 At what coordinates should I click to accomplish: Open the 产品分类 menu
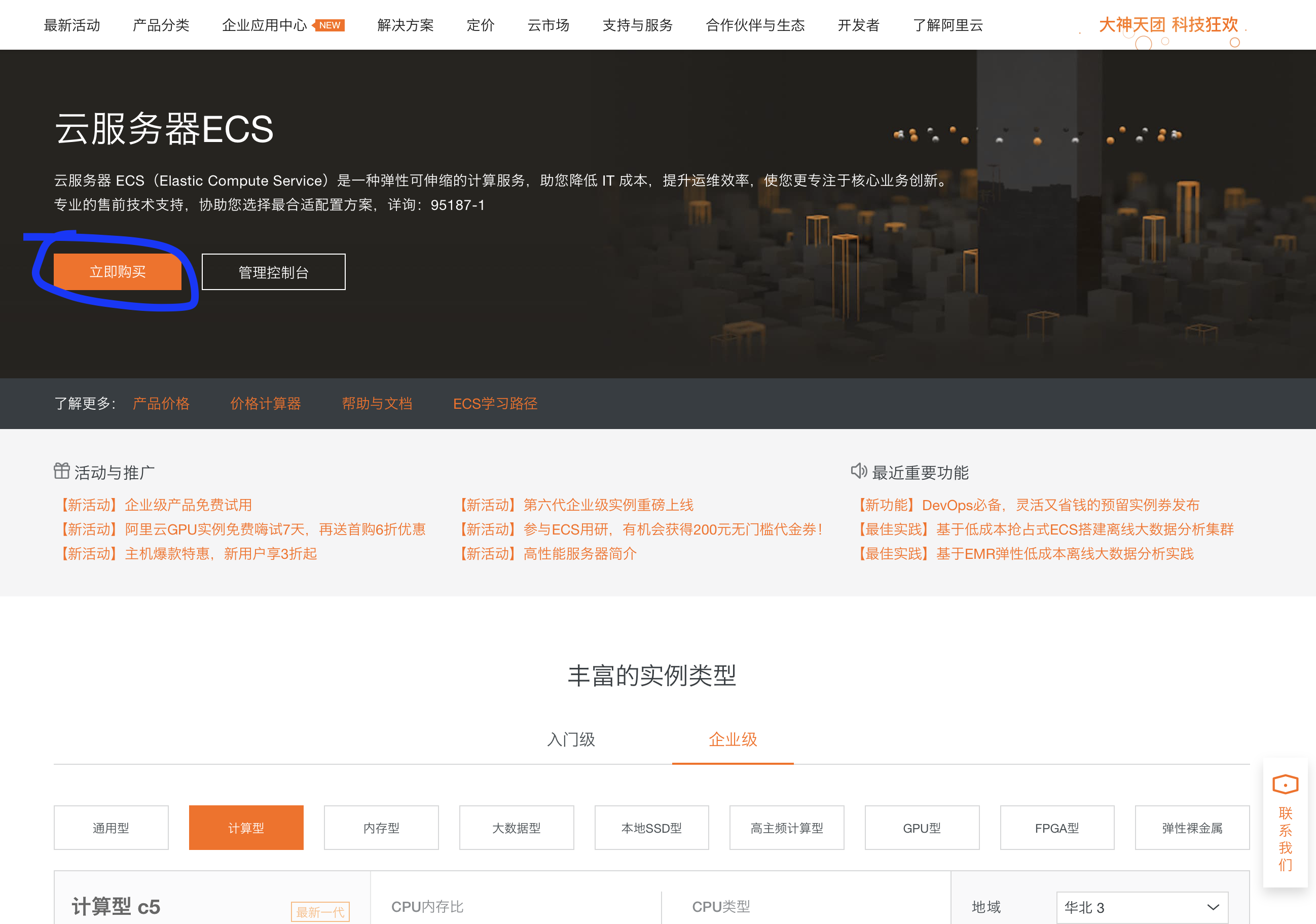point(161,25)
